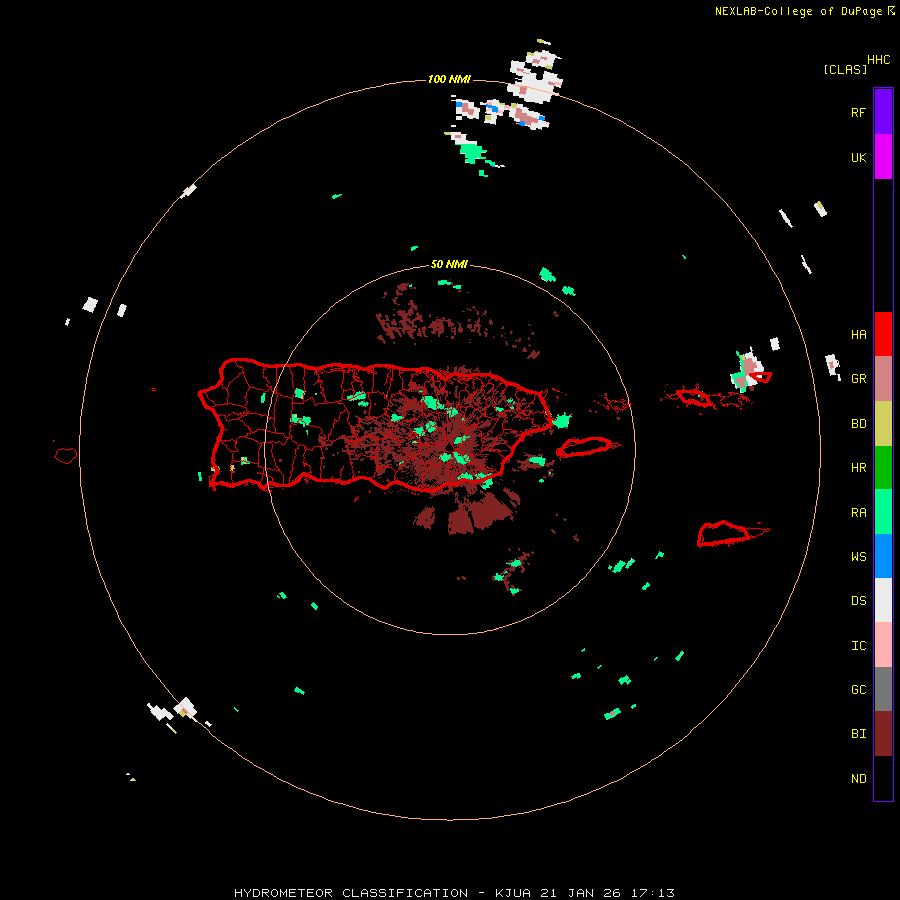900x900 pixels.
Task: Click the HHC product label
Action: tap(879, 60)
